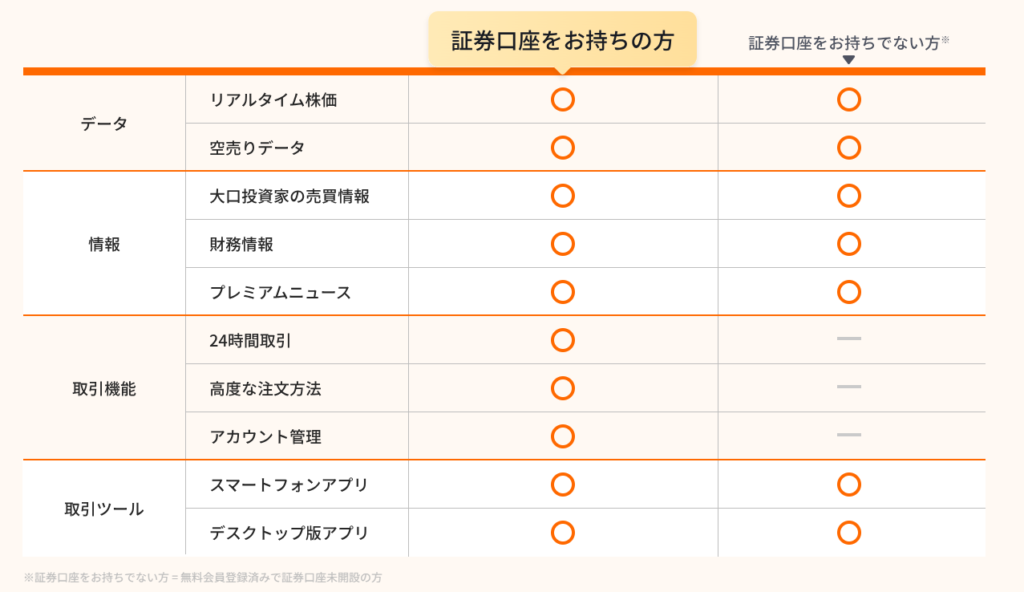Click circle for スマートフォンアプリ under non-account holders
This screenshot has height=592, width=1024.
click(x=849, y=485)
